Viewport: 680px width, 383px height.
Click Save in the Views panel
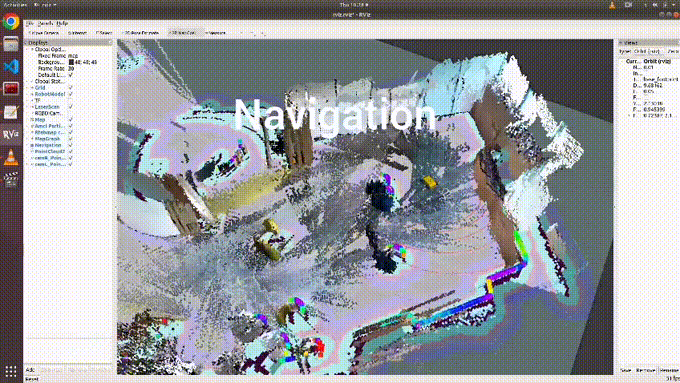pyautogui.click(x=626, y=370)
